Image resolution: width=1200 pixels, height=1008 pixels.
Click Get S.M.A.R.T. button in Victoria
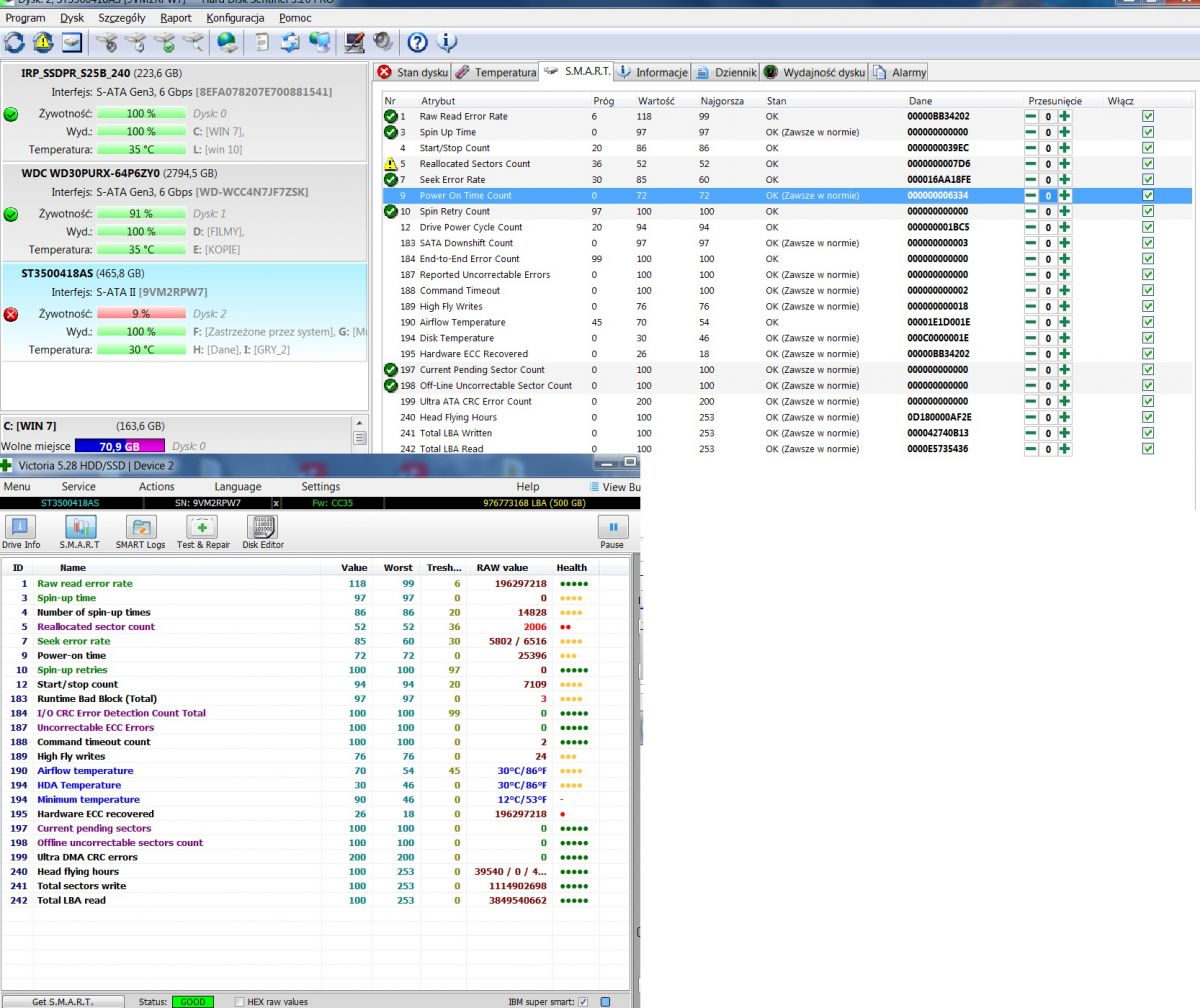(x=63, y=1001)
